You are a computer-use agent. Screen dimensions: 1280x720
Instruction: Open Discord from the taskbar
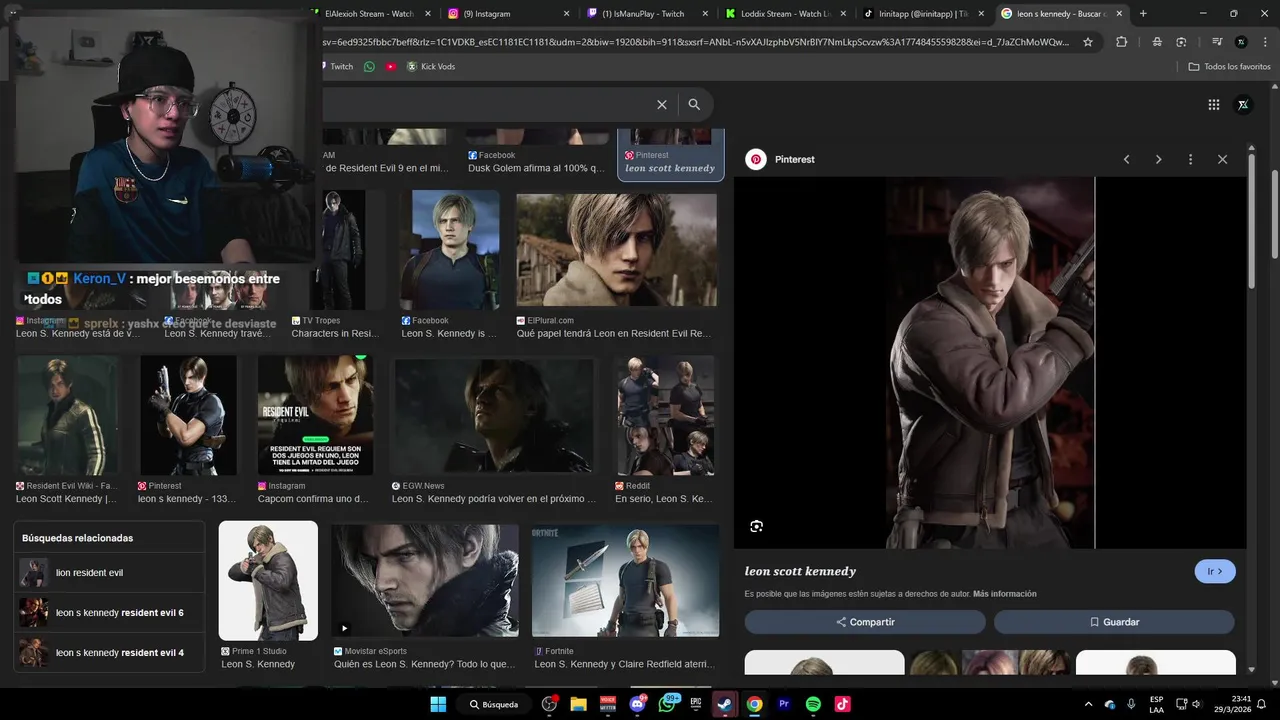(637, 704)
